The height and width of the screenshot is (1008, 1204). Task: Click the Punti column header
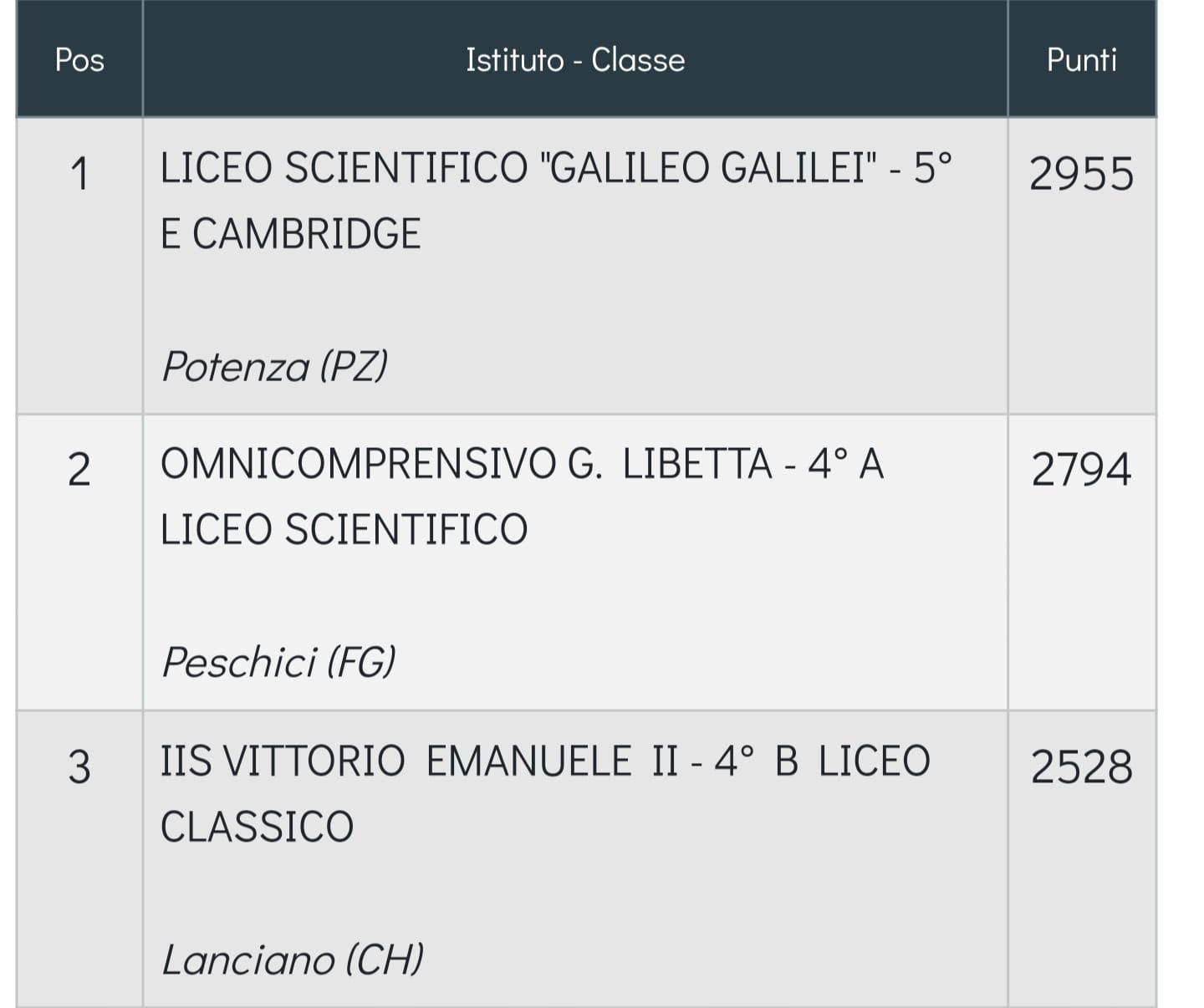1082,59
